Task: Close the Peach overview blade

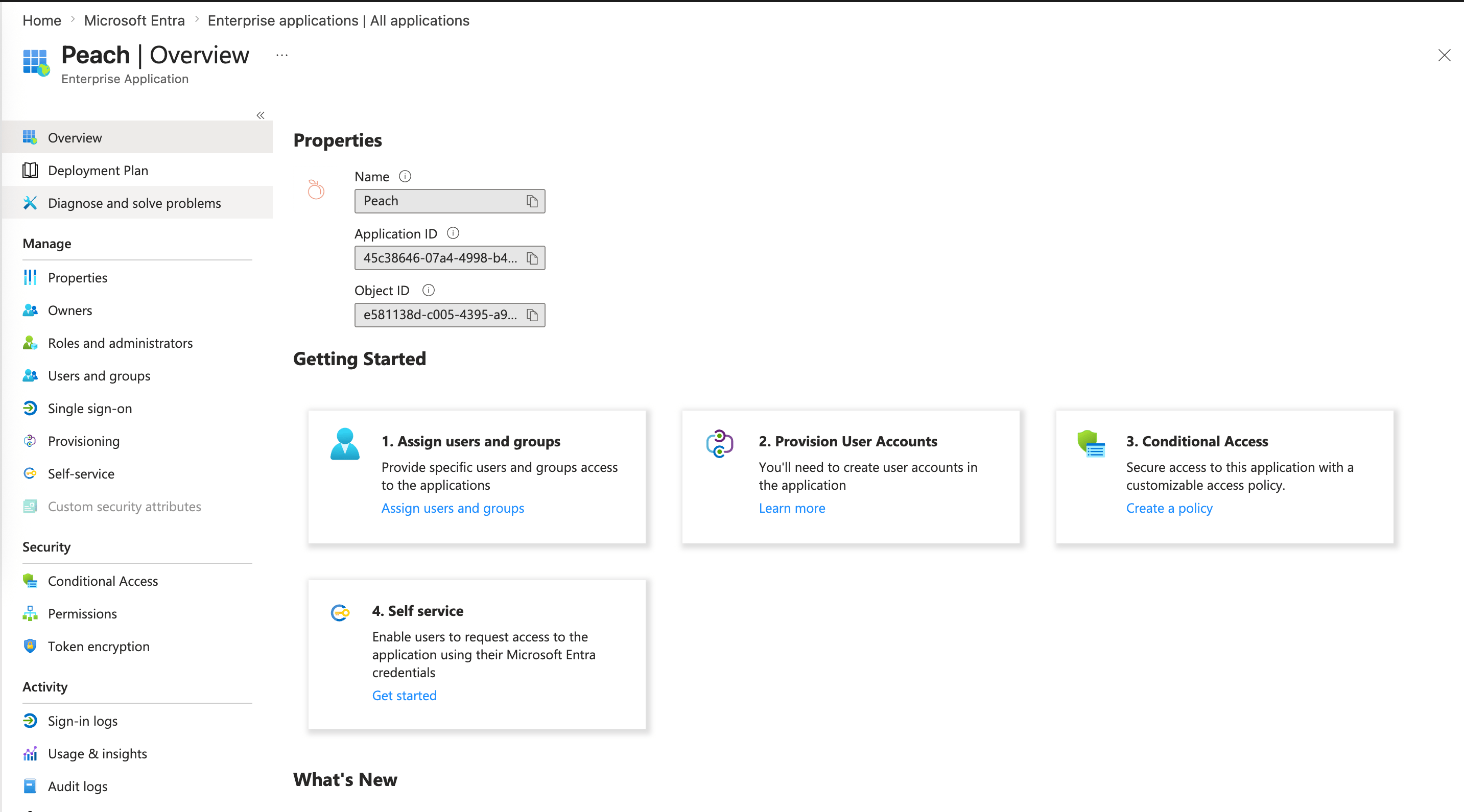Action: click(1444, 55)
